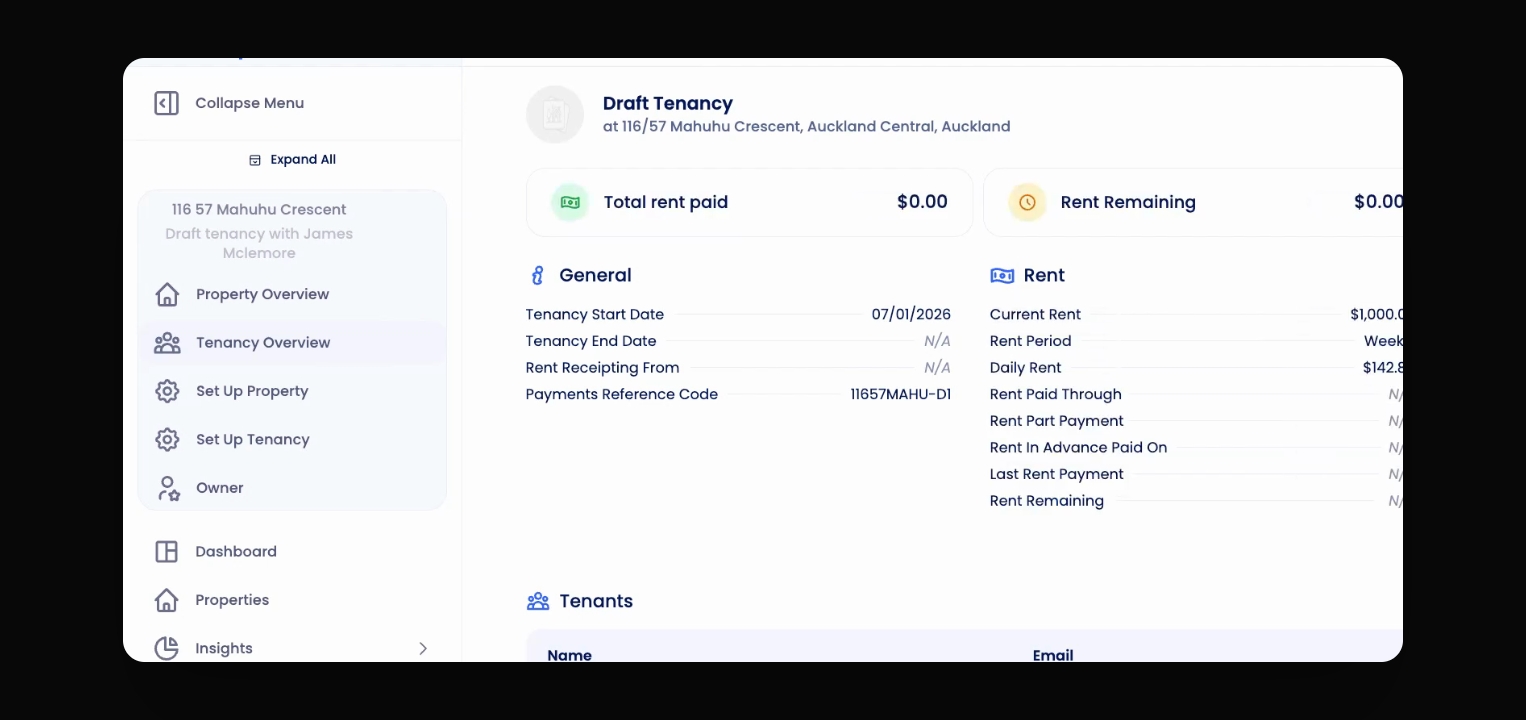Screen dimensions: 1526x720
Task: Click the Tenancy End Date label
Action: pyautogui.click(x=591, y=341)
